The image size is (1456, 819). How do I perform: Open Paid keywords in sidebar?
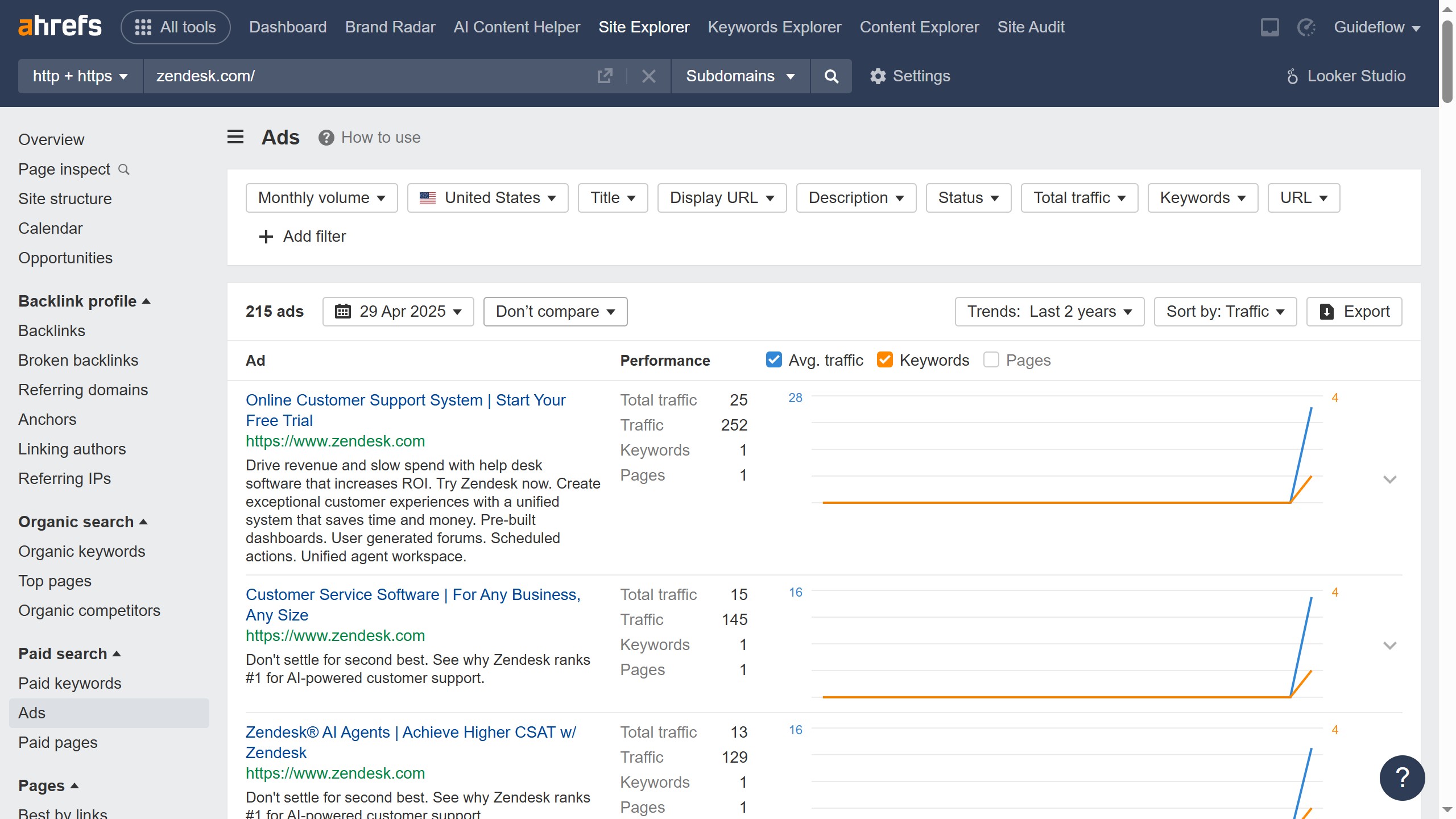(x=69, y=683)
